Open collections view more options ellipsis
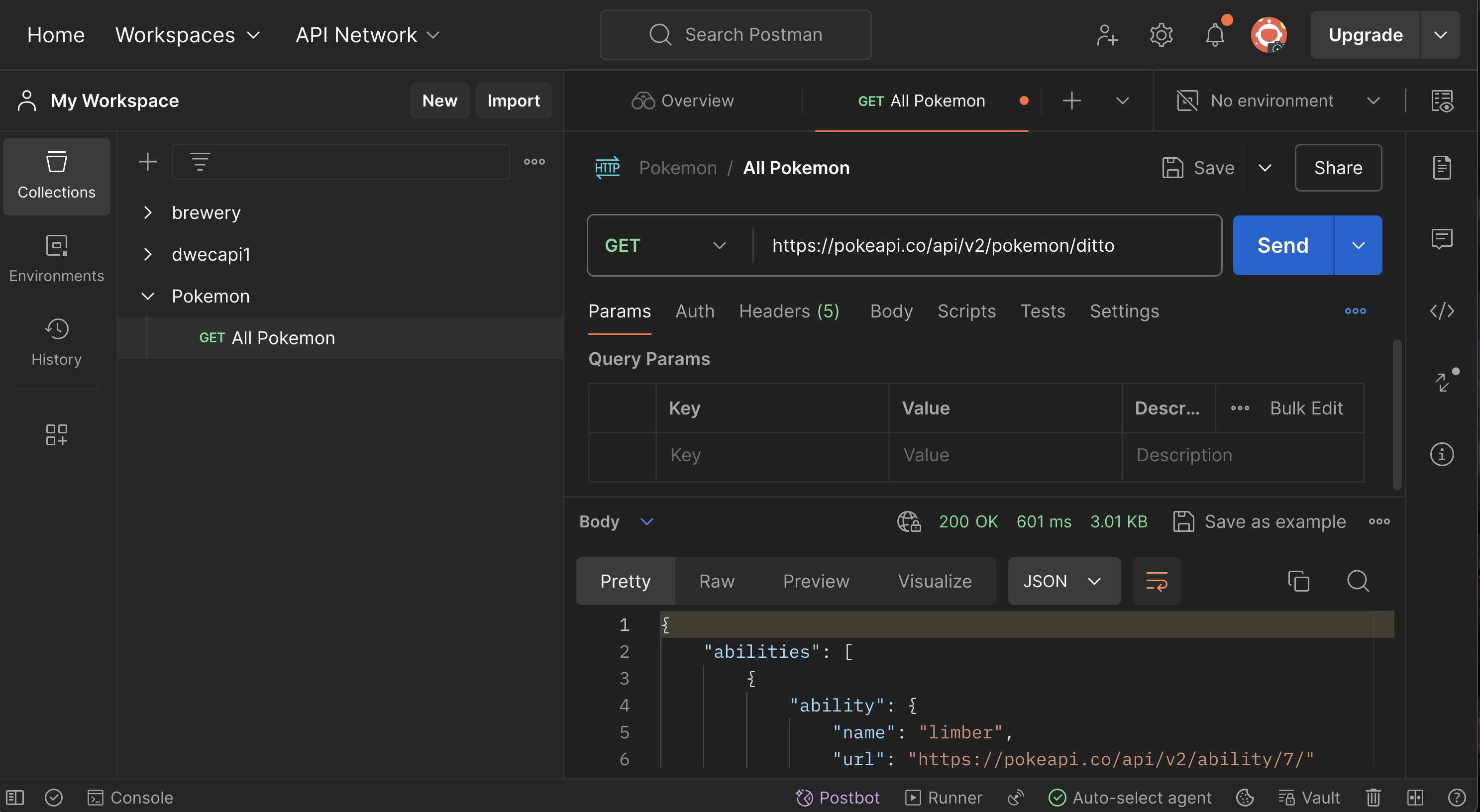This screenshot has height=812, width=1480. point(534,162)
